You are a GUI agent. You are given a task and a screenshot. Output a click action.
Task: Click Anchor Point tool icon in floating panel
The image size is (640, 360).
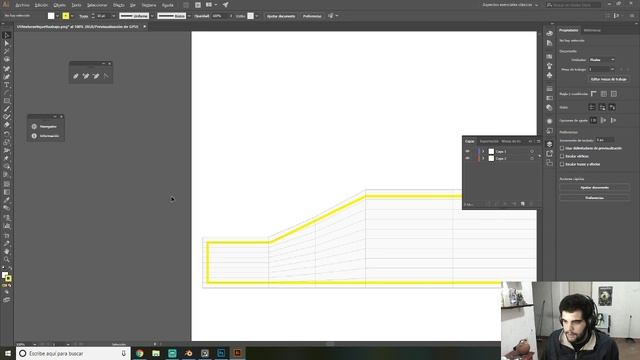point(106,76)
